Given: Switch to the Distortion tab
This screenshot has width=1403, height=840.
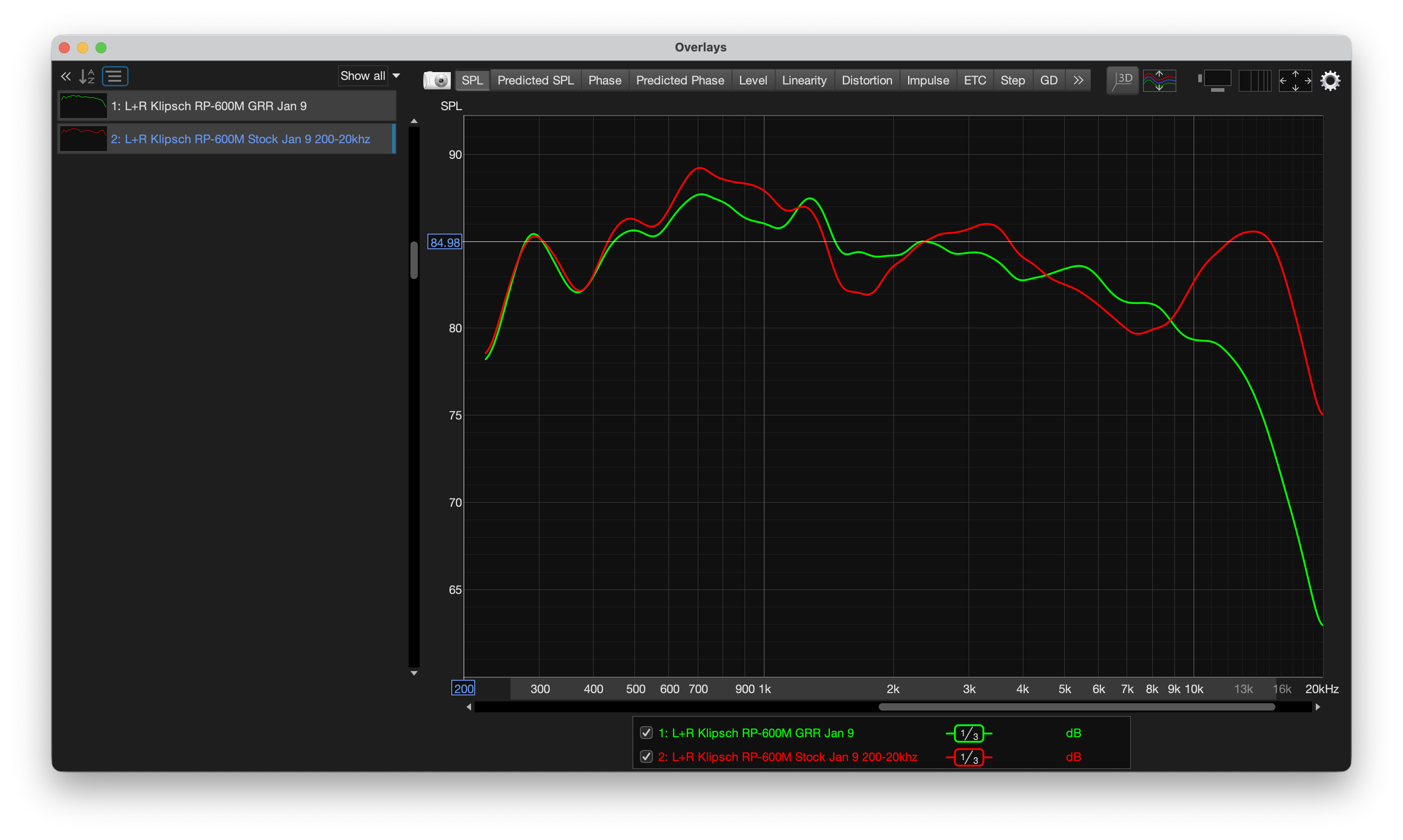Looking at the screenshot, I should point(866,80).
